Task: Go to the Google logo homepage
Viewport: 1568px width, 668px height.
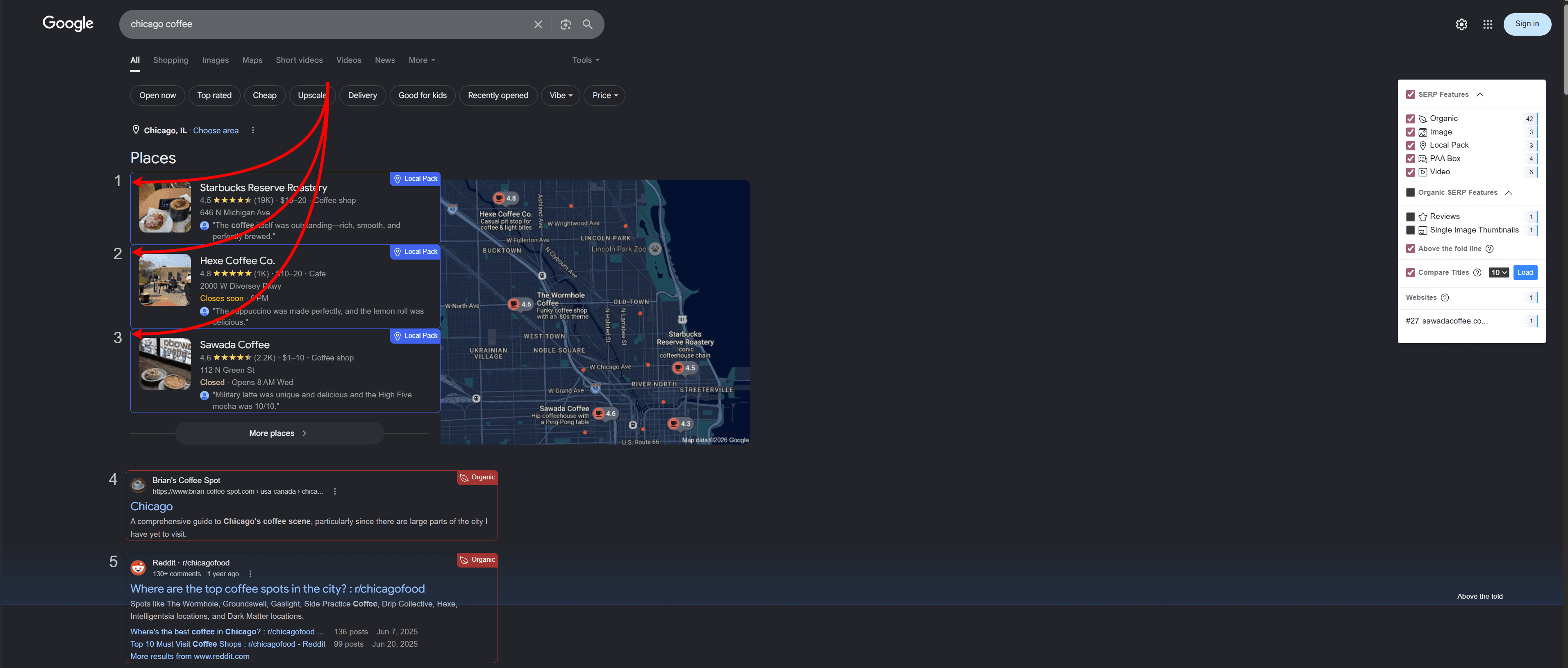Action: point(68,24)
